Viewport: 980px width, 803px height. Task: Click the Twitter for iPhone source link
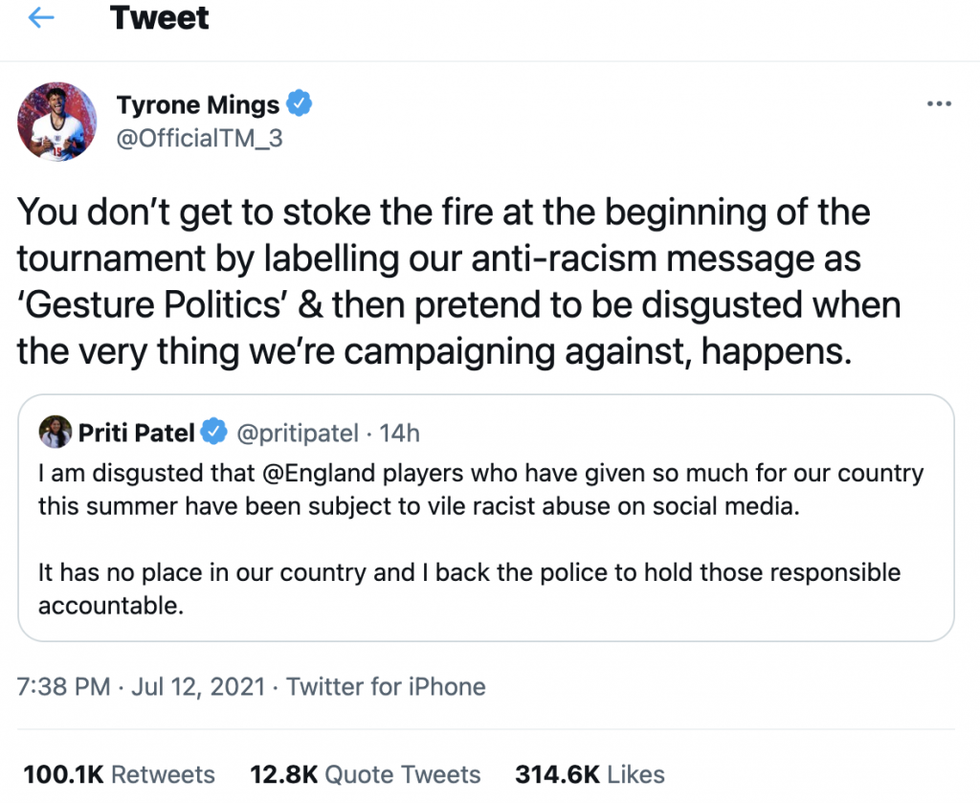click(386, 687)
